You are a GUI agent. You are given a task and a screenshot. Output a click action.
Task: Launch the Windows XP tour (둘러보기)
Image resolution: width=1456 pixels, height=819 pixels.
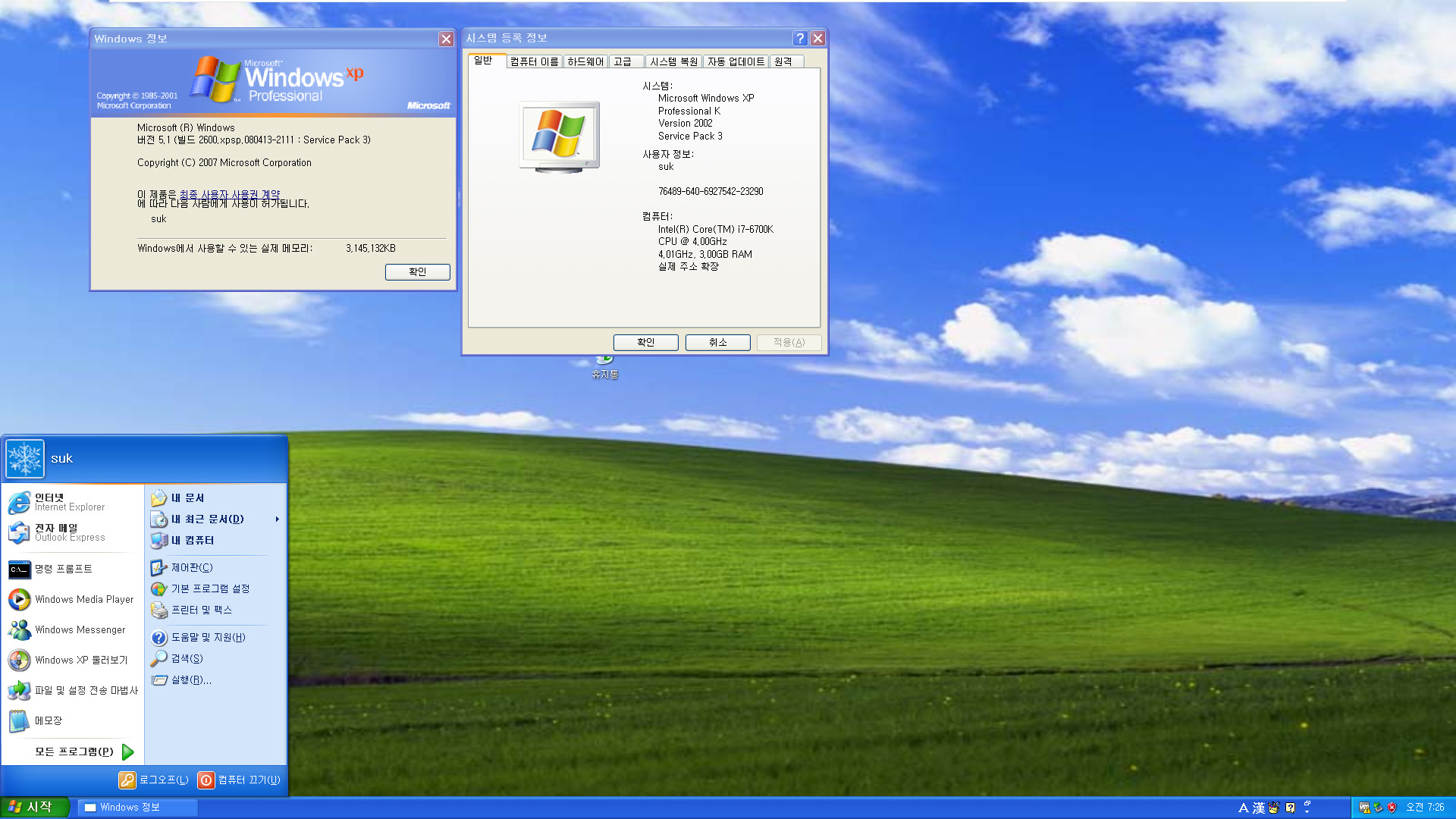73,660
